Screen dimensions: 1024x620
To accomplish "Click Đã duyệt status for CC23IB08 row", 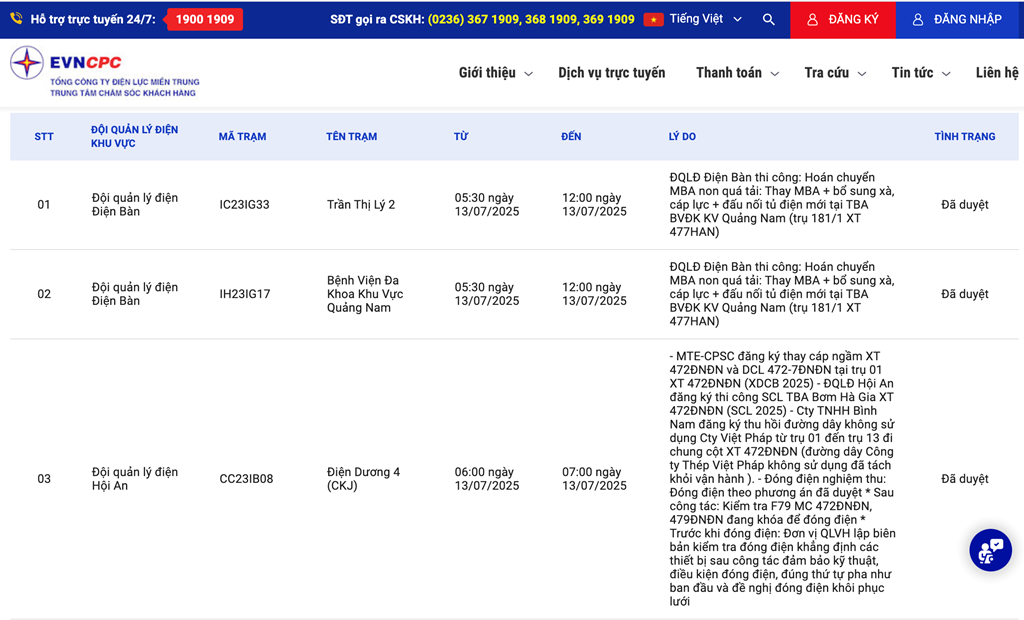I will coord(965,479).
